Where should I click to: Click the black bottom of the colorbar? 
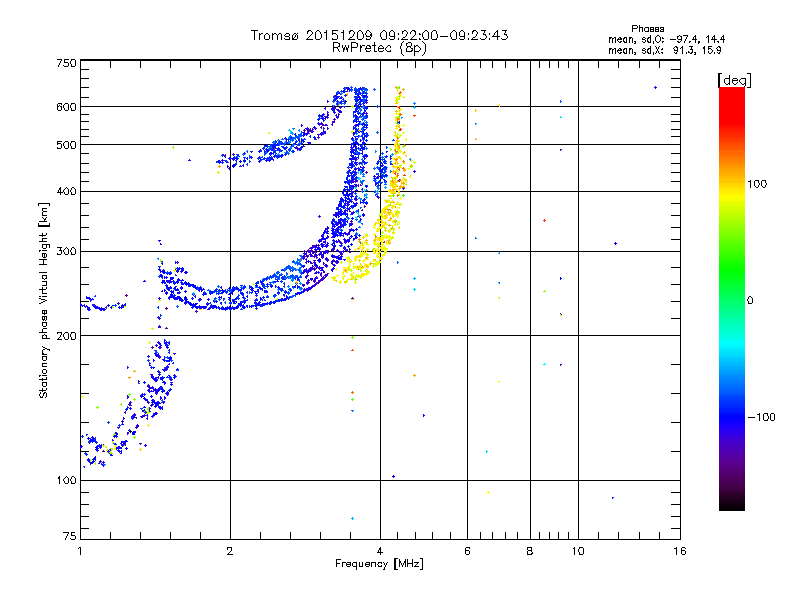click(732, 503)
